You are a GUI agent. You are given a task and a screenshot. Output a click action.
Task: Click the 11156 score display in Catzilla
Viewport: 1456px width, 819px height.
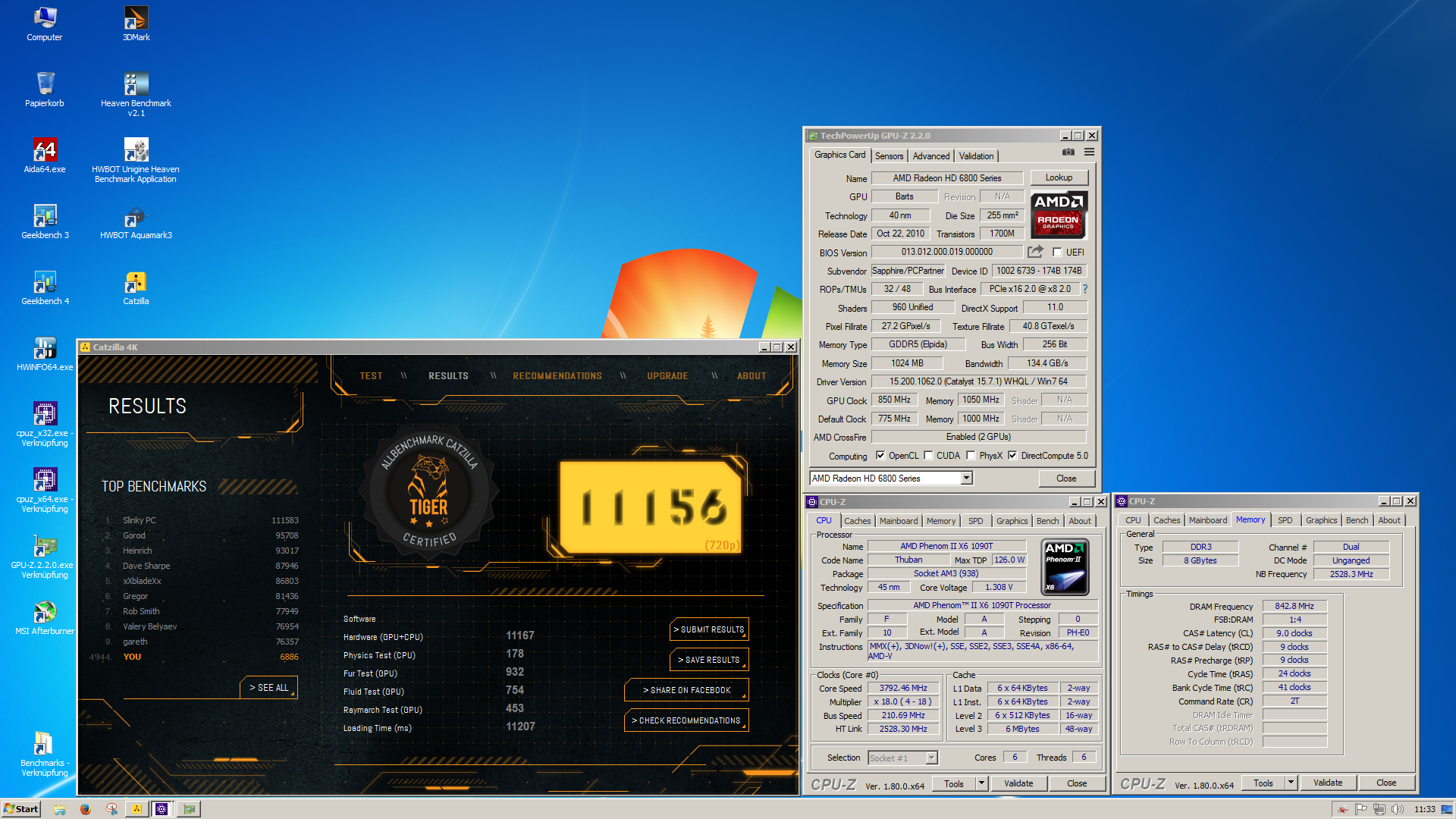[x=651, y=507]
